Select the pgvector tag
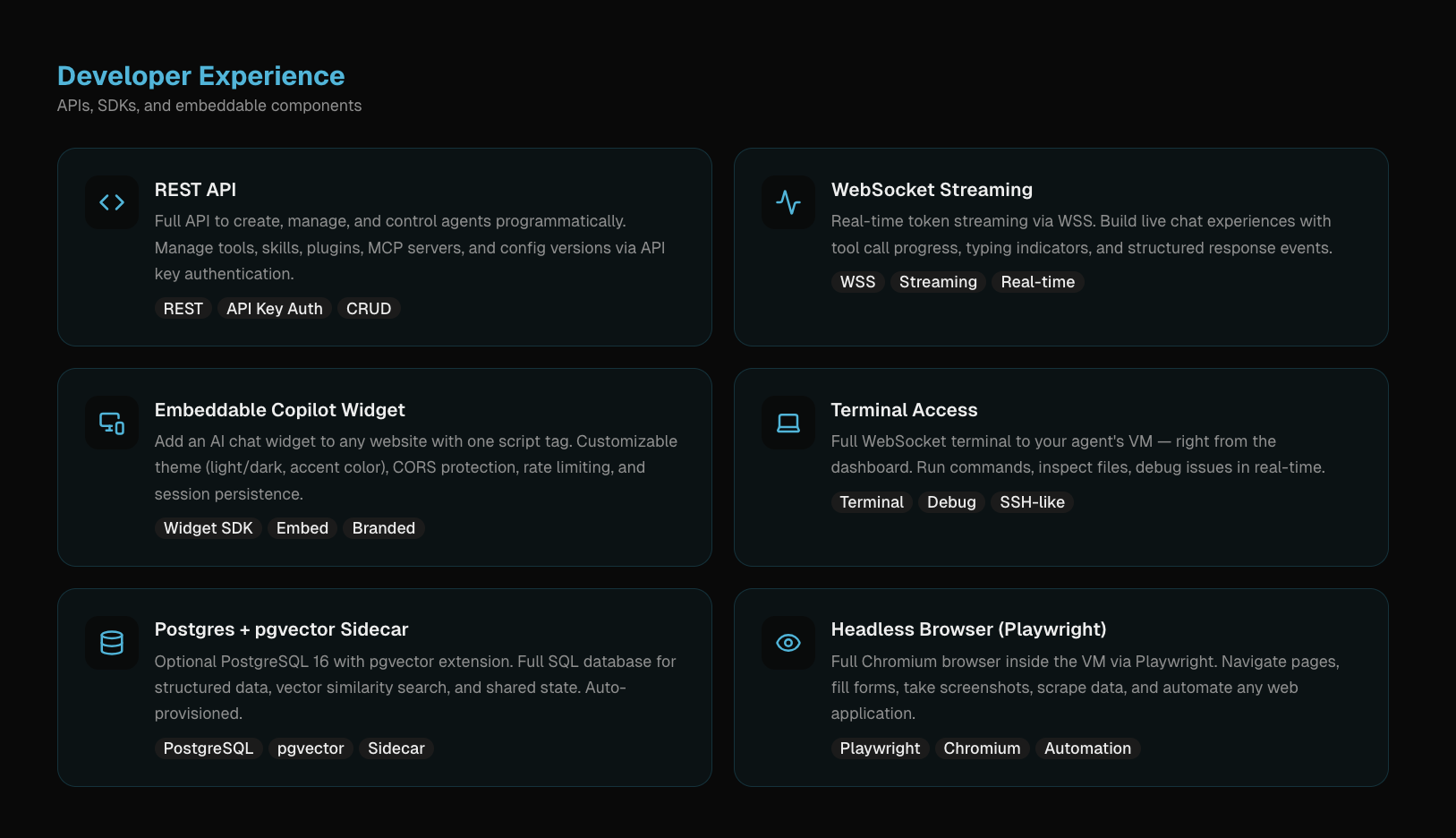This screenshot has width=1456, height=838. [311, 748]
